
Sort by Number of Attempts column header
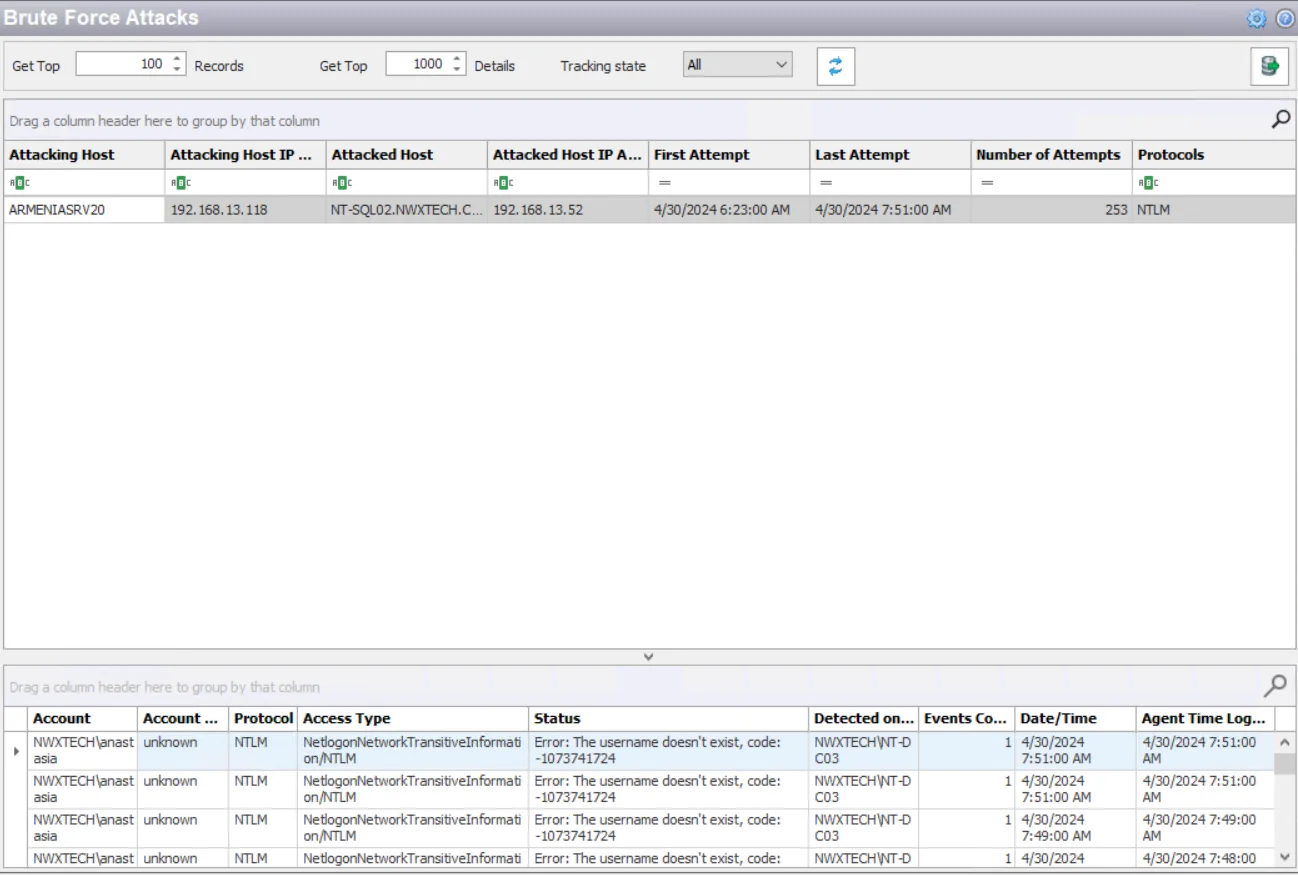click(x=1051, y=155)
